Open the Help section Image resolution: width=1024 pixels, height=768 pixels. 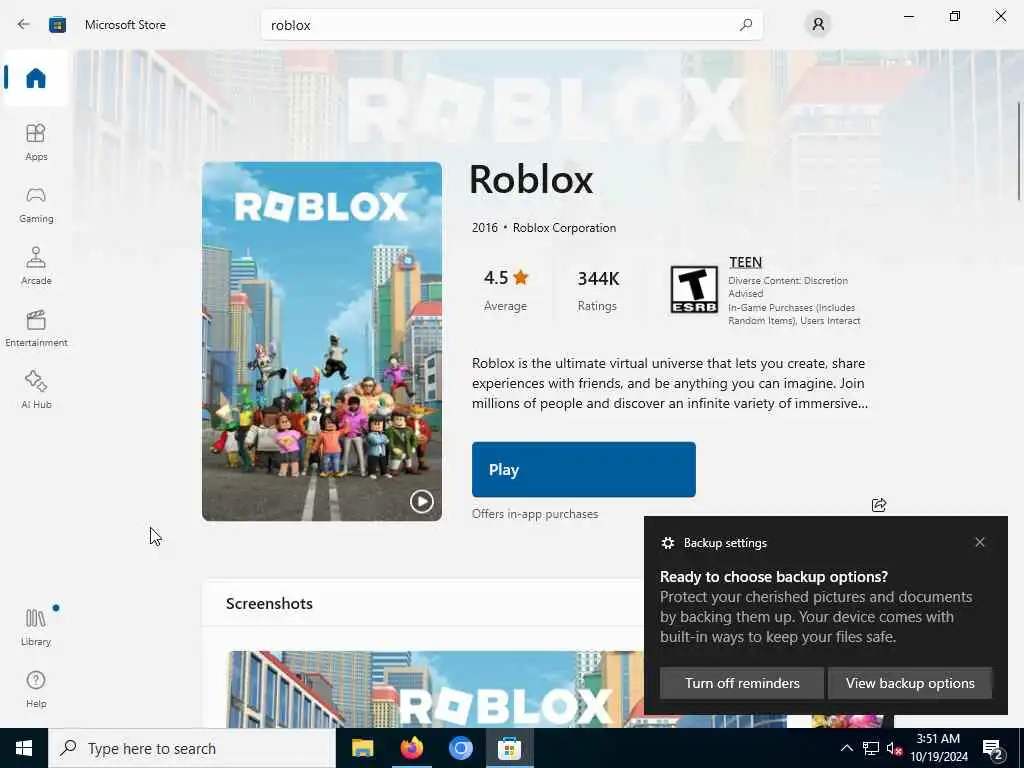tap(36, 689)
